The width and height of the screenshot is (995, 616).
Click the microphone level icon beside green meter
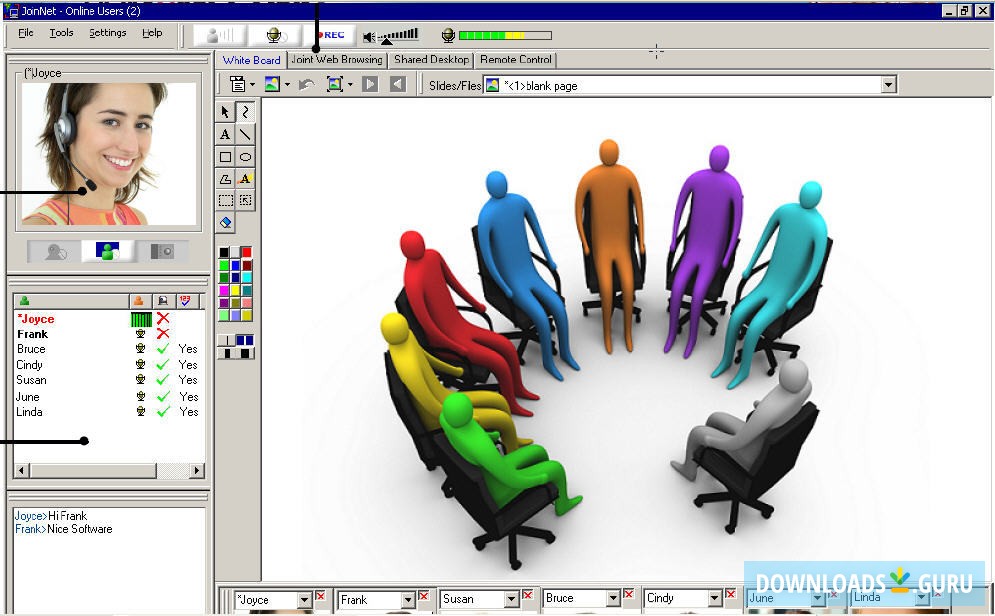point(448,36)
